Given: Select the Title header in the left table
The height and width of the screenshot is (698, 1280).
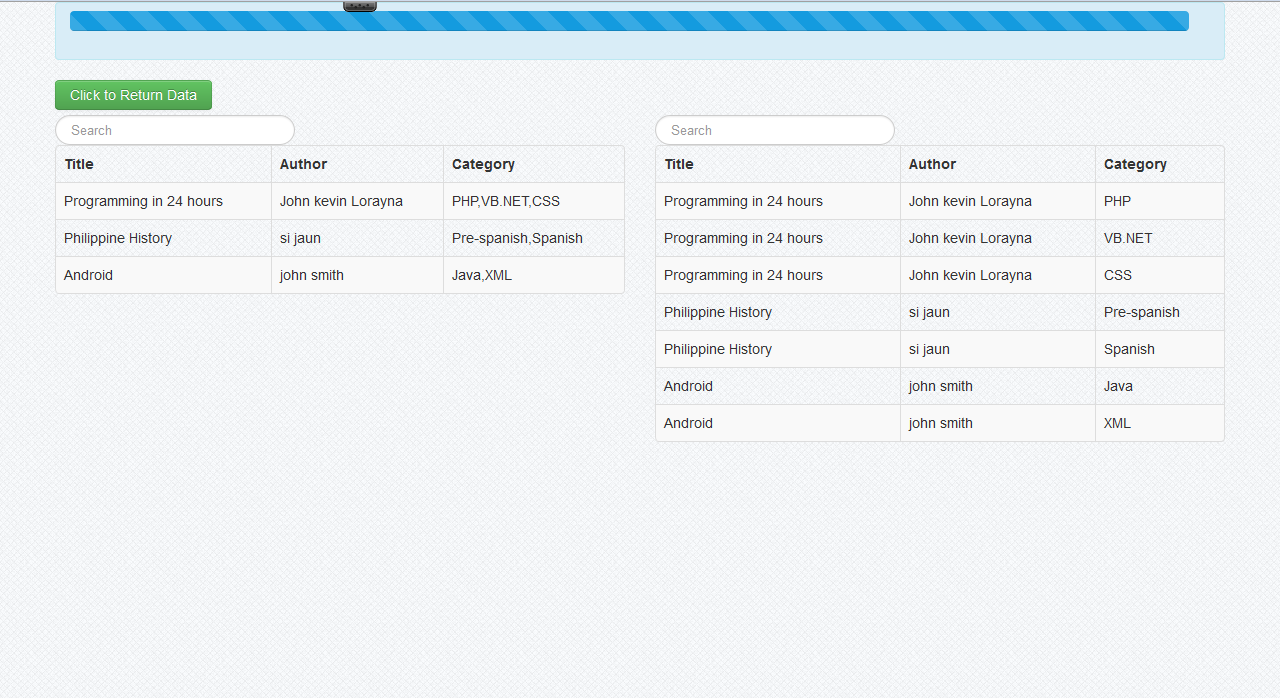Looking at the screenshot, I should coord(79,164).
